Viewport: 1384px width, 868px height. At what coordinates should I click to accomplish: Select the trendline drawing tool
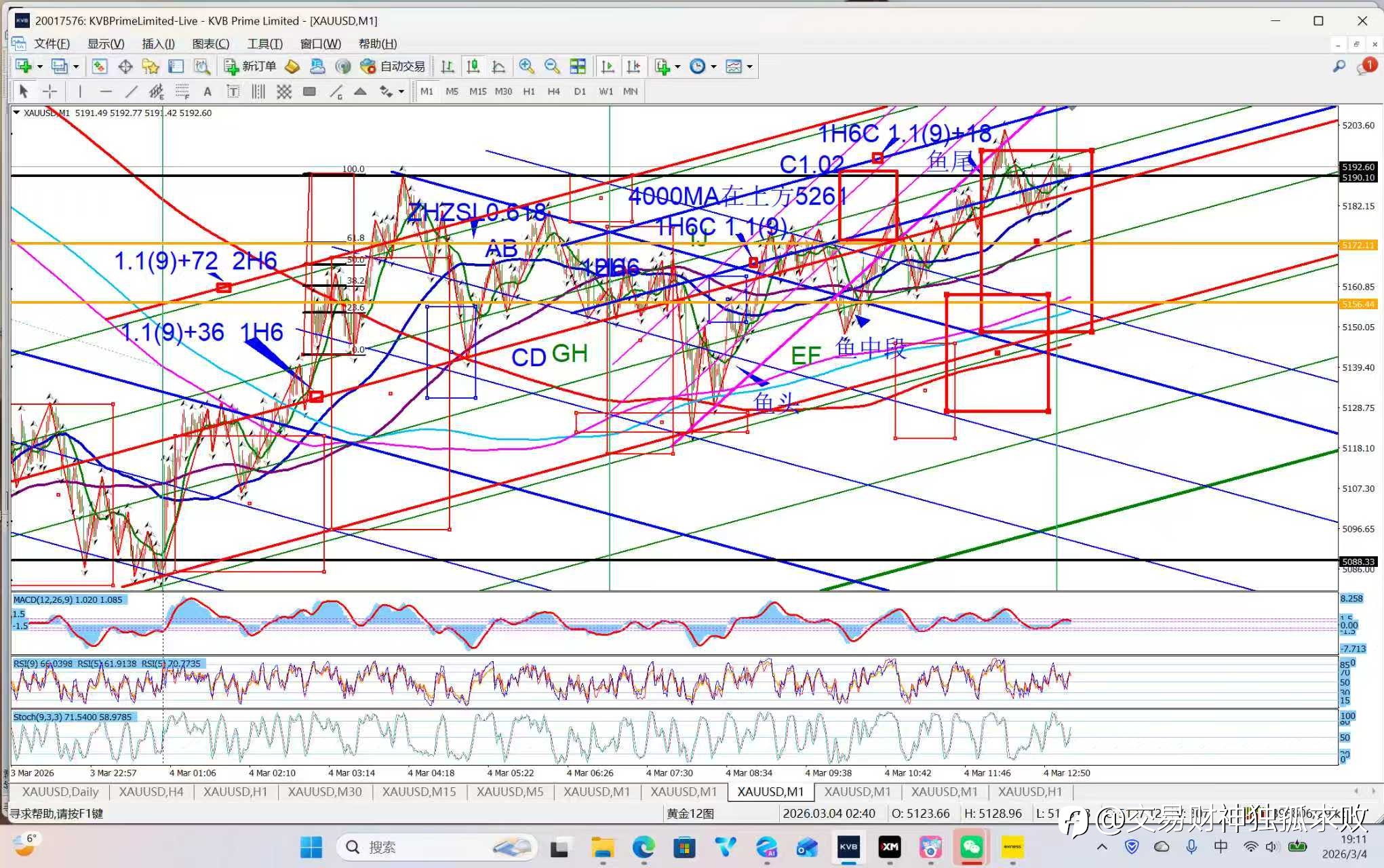(131, 92)
